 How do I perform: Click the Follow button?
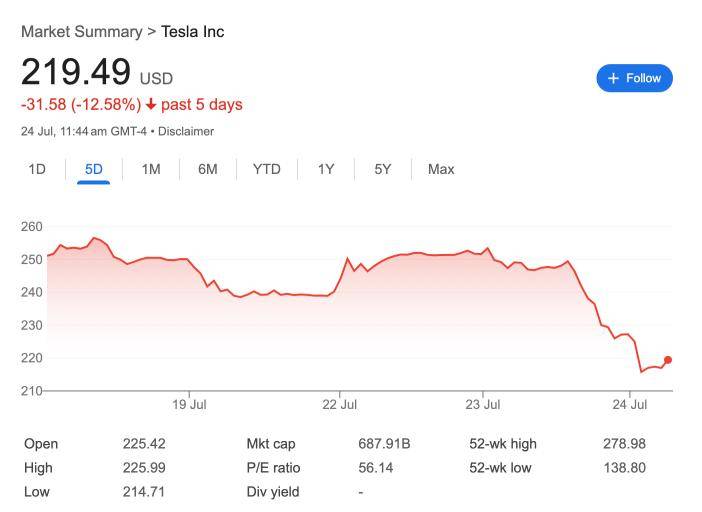634,78
